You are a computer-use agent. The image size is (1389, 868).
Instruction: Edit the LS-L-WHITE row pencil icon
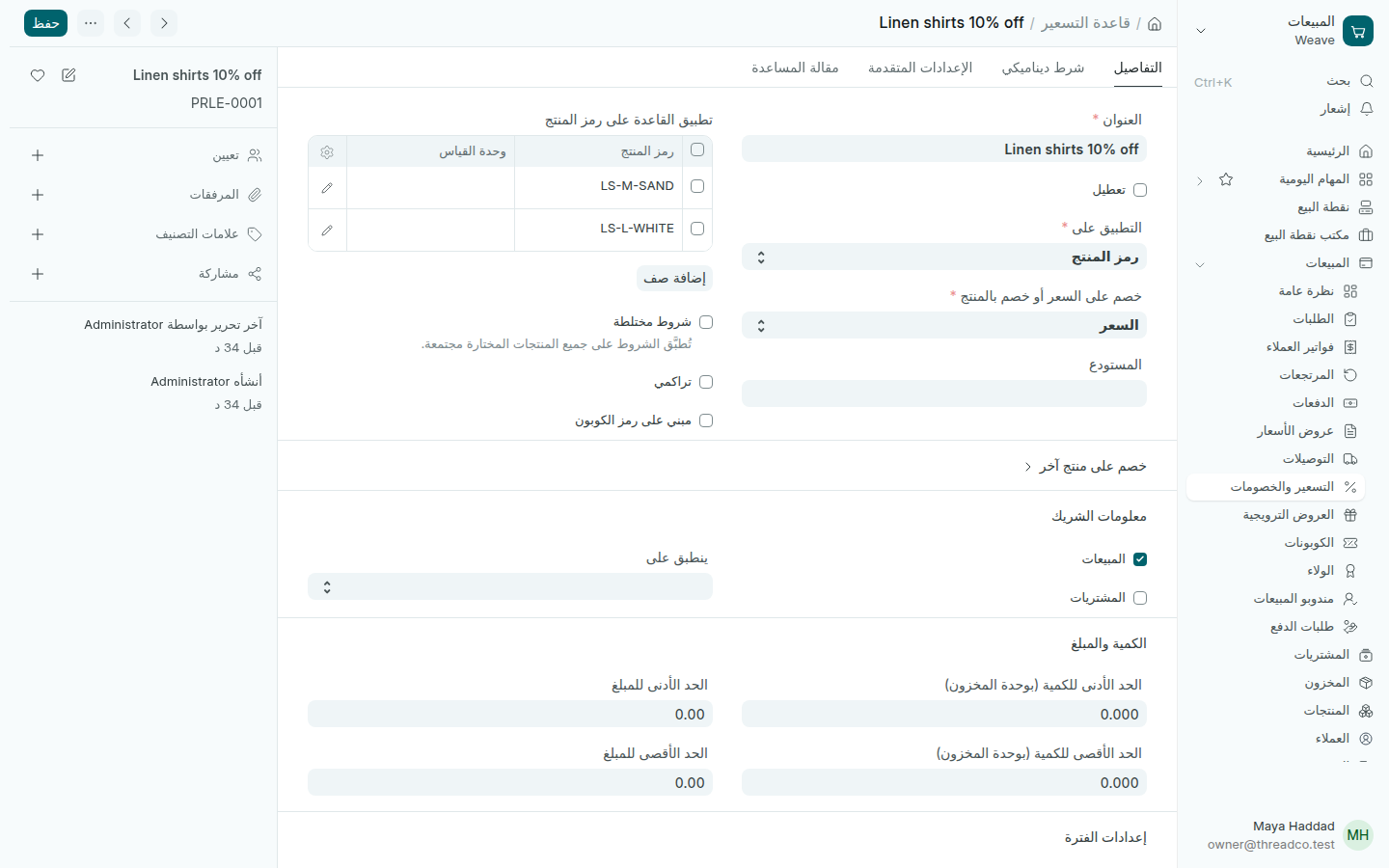click(x=327, y=230)
